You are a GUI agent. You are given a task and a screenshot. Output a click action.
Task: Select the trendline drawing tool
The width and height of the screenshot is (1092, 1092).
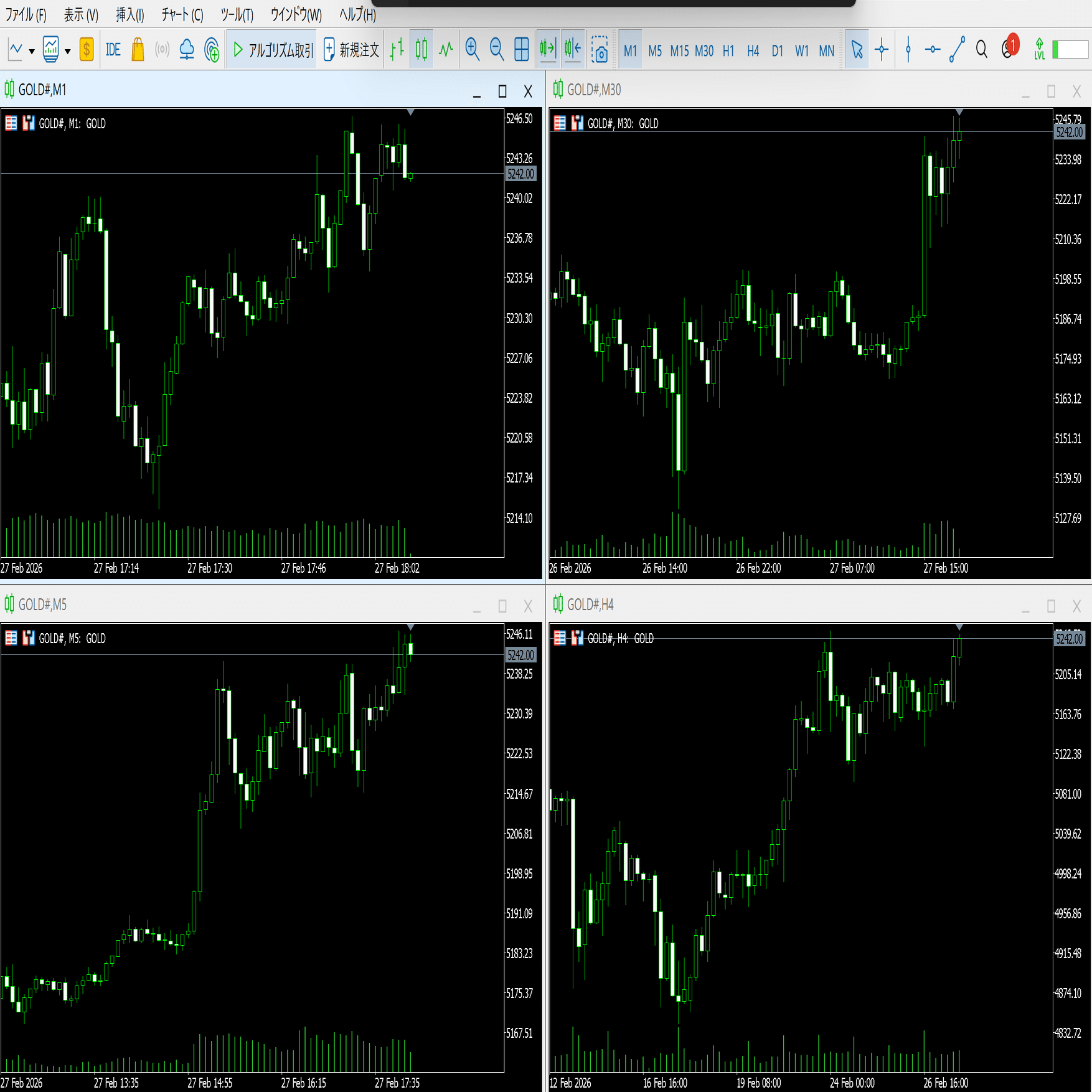click(x=957, y=49)
